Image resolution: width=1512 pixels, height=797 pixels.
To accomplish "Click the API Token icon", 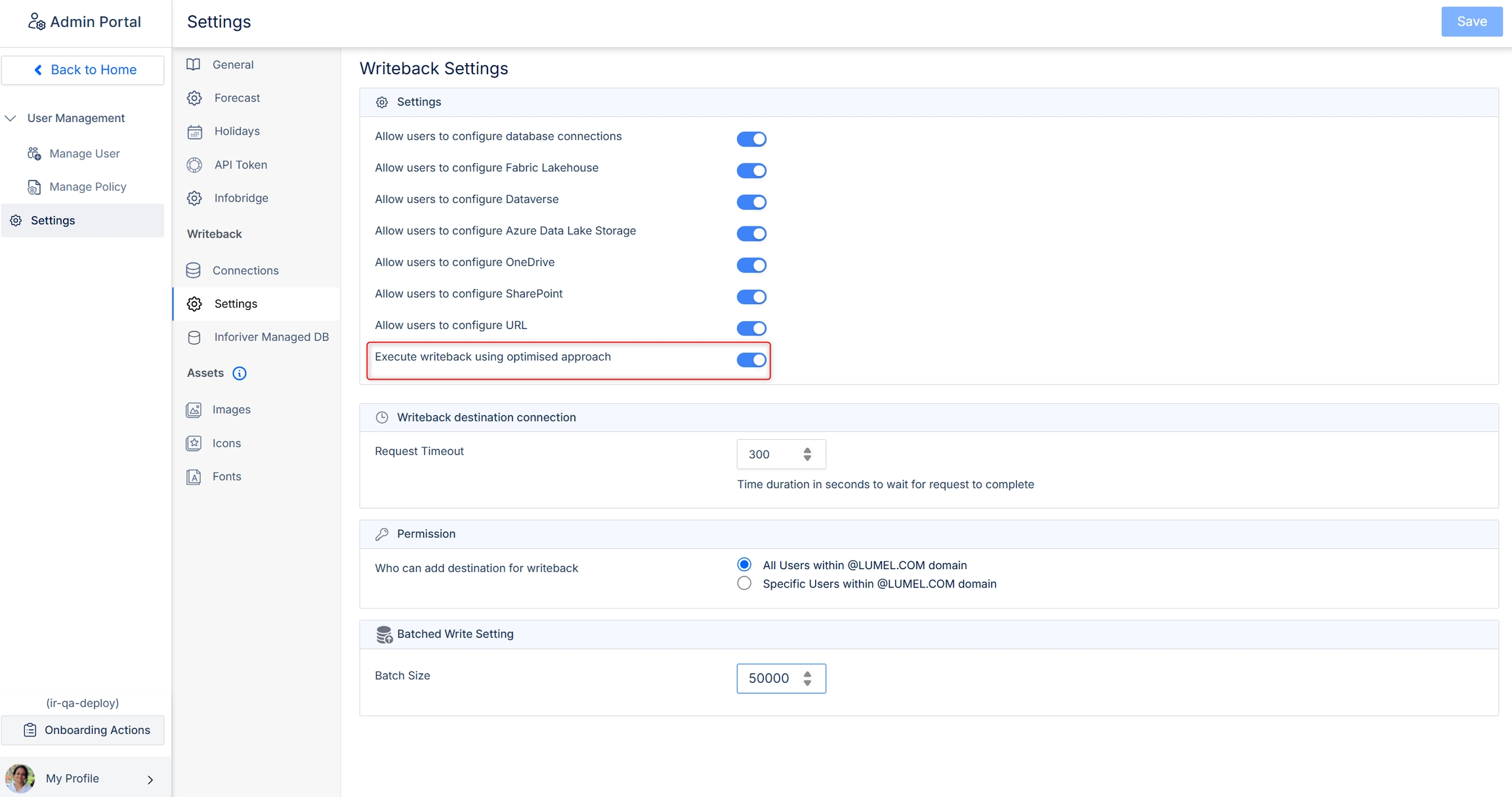I will (195, 165).
